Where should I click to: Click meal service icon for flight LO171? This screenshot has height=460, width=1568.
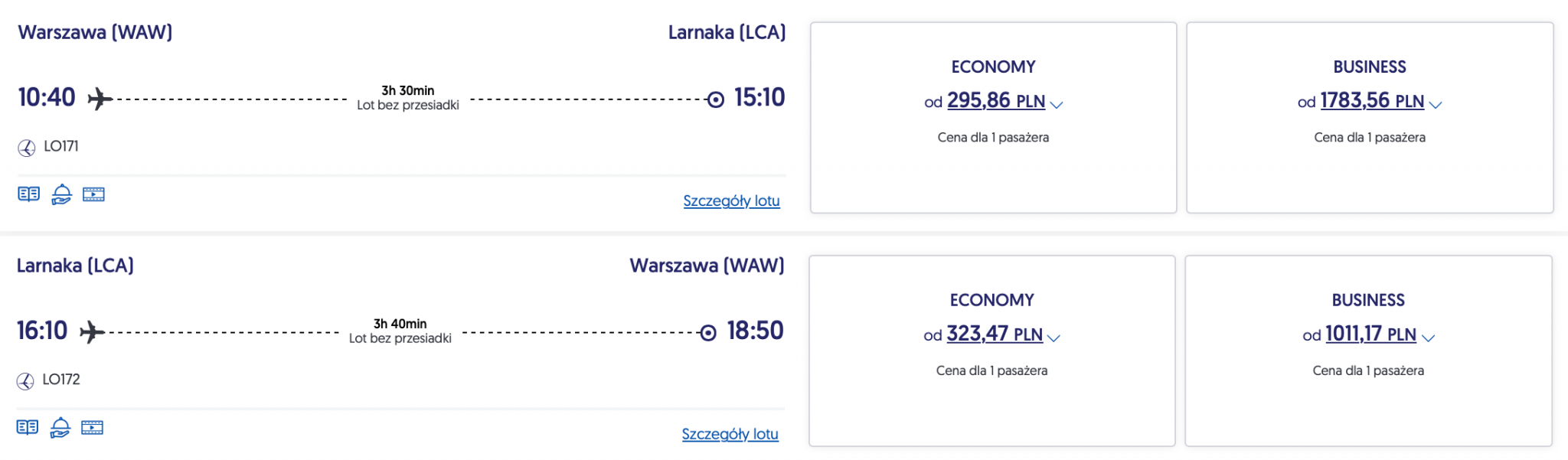61,194
